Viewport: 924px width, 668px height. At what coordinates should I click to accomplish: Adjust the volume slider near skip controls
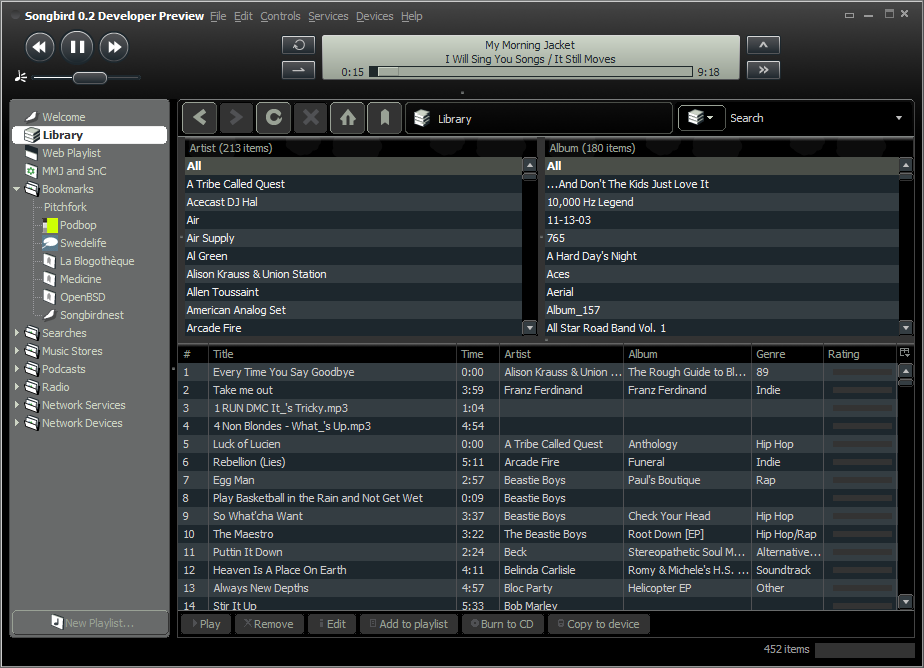click(90, 77)
